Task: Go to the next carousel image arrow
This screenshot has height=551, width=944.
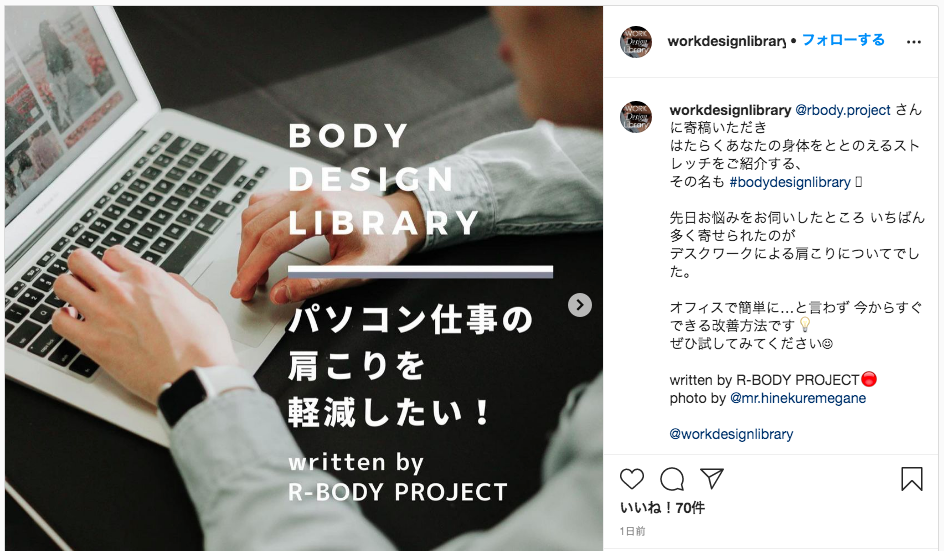Action: [x=580, y=305]
